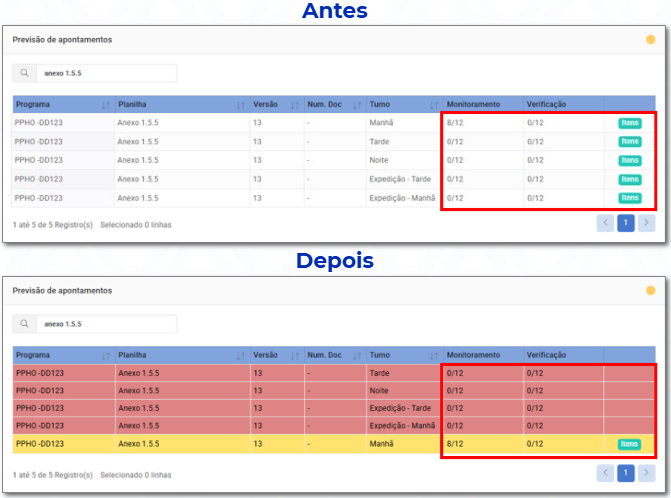Click the search magnifier icon in Antes panel

pos(24,73)
